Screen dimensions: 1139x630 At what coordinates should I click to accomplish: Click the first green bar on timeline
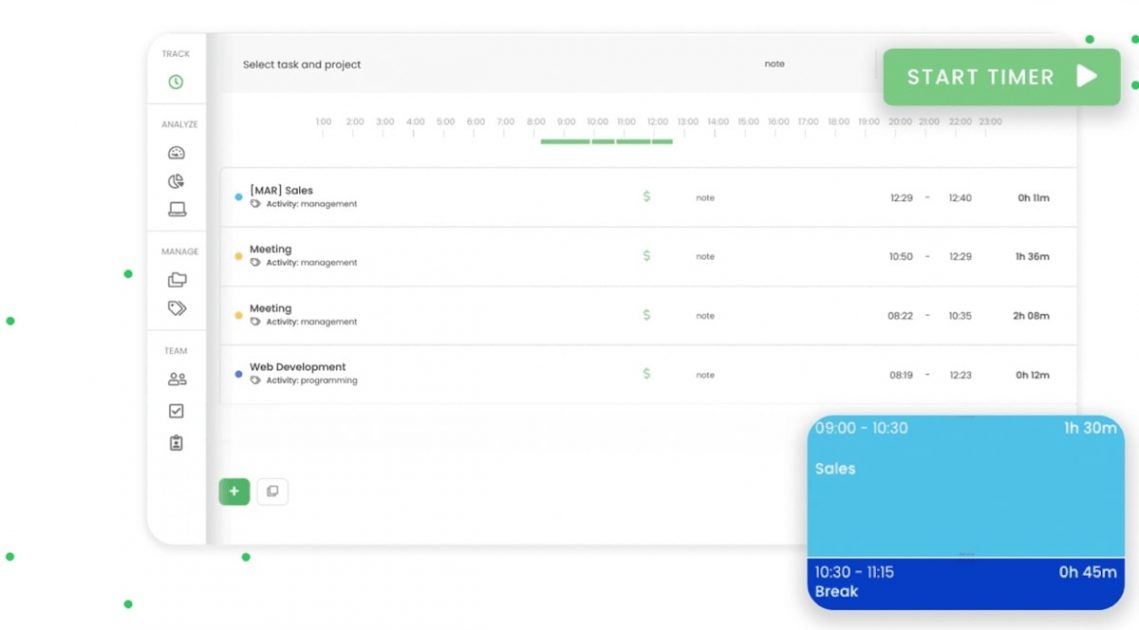565,142
